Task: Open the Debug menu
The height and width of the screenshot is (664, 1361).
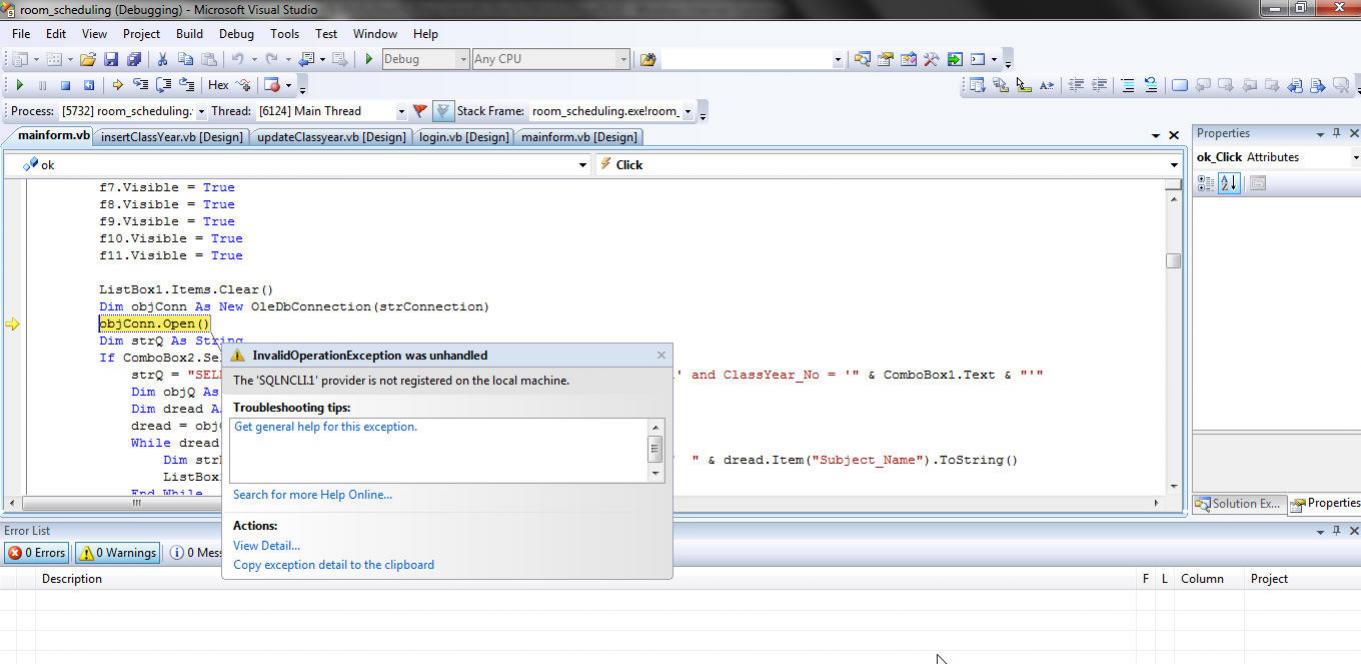Action: [x=236, y=33]
